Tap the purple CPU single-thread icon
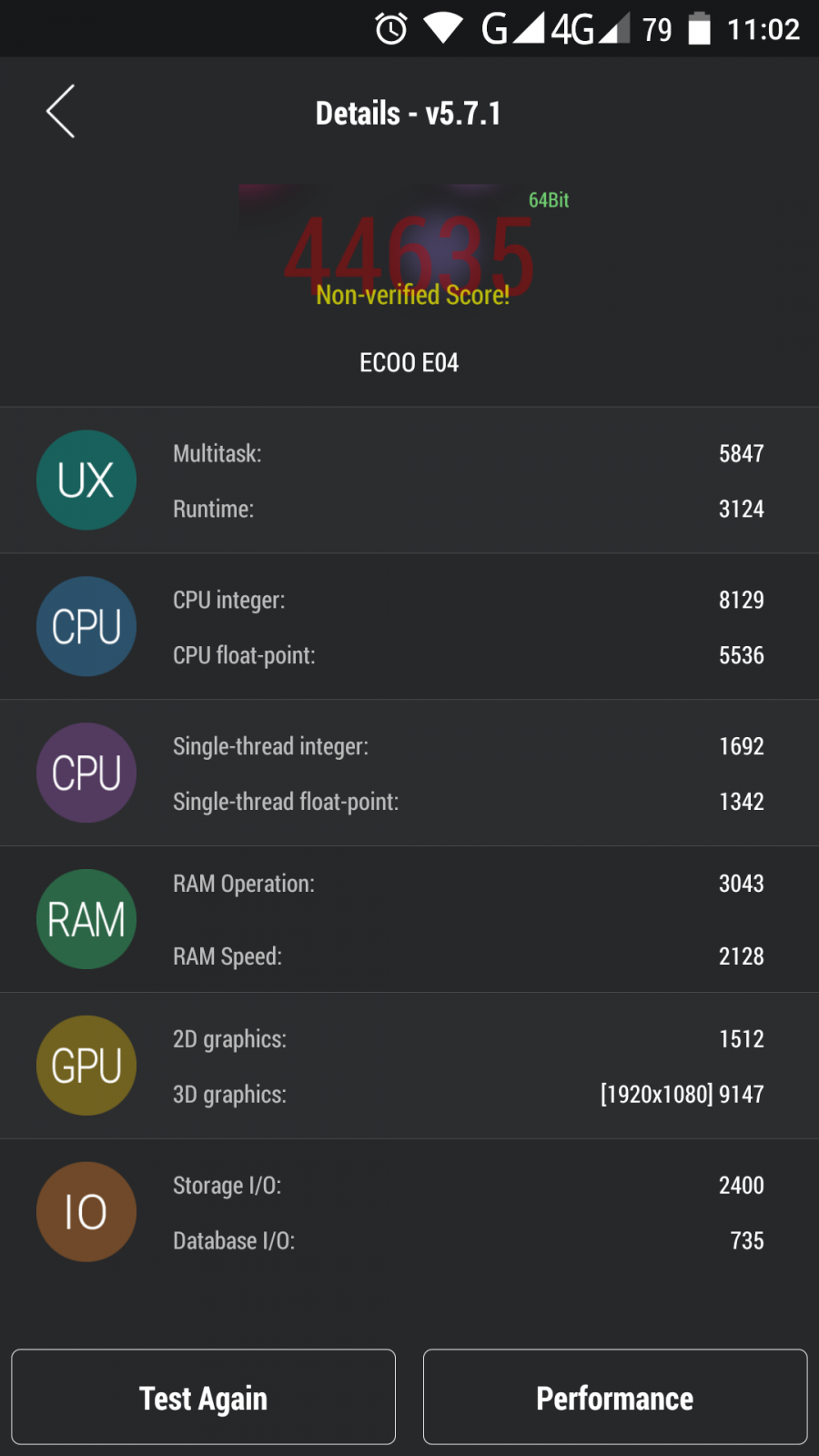The image size is (819, 1456). 86,773
